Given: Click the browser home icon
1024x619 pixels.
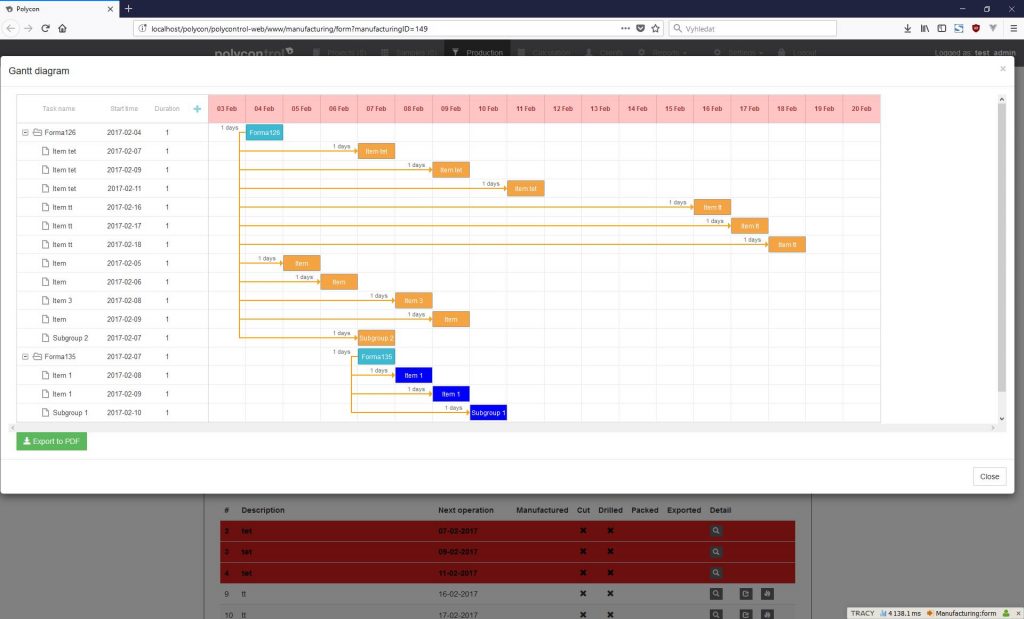Looking at the screenshot, I should (x=63, y=28).
